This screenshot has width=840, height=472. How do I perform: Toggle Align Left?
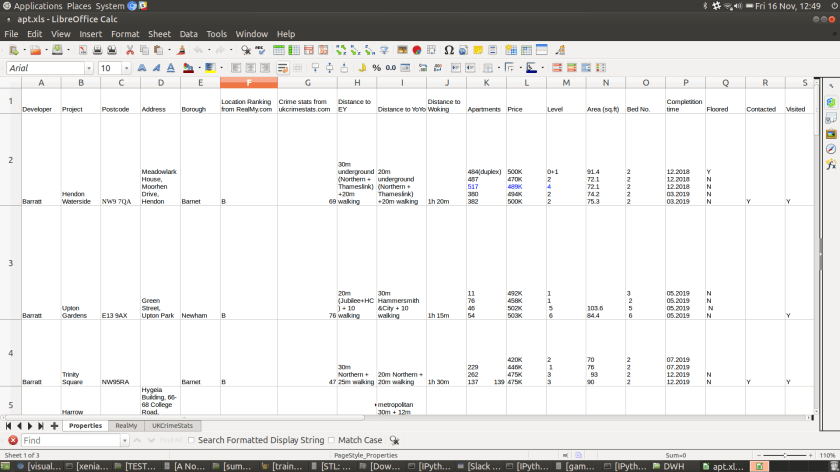[x=236, y=68]
